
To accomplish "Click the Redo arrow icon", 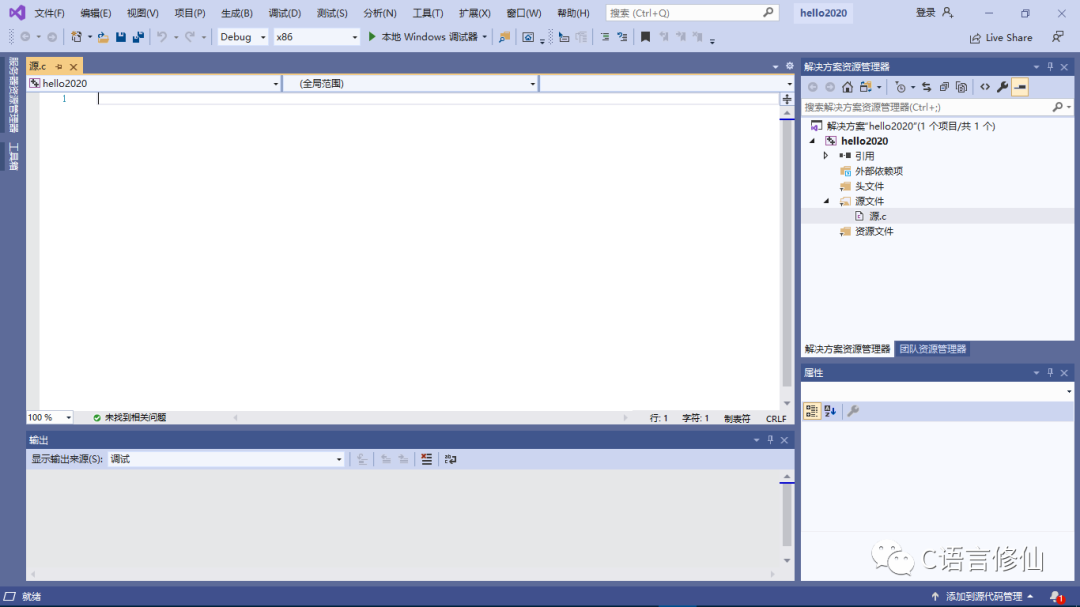I will 189,37.
